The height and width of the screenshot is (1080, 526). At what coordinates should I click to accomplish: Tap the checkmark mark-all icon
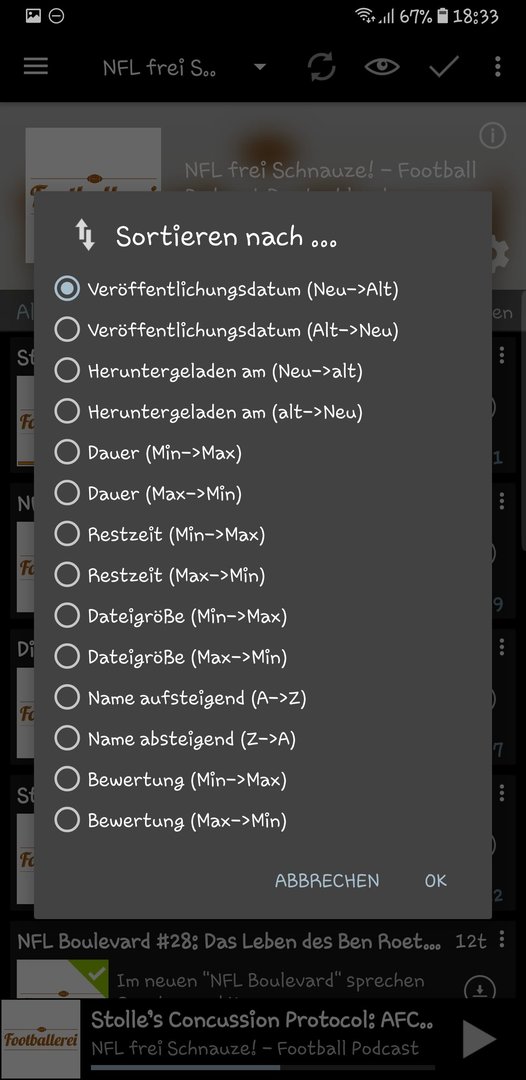(x=444, y=67)
